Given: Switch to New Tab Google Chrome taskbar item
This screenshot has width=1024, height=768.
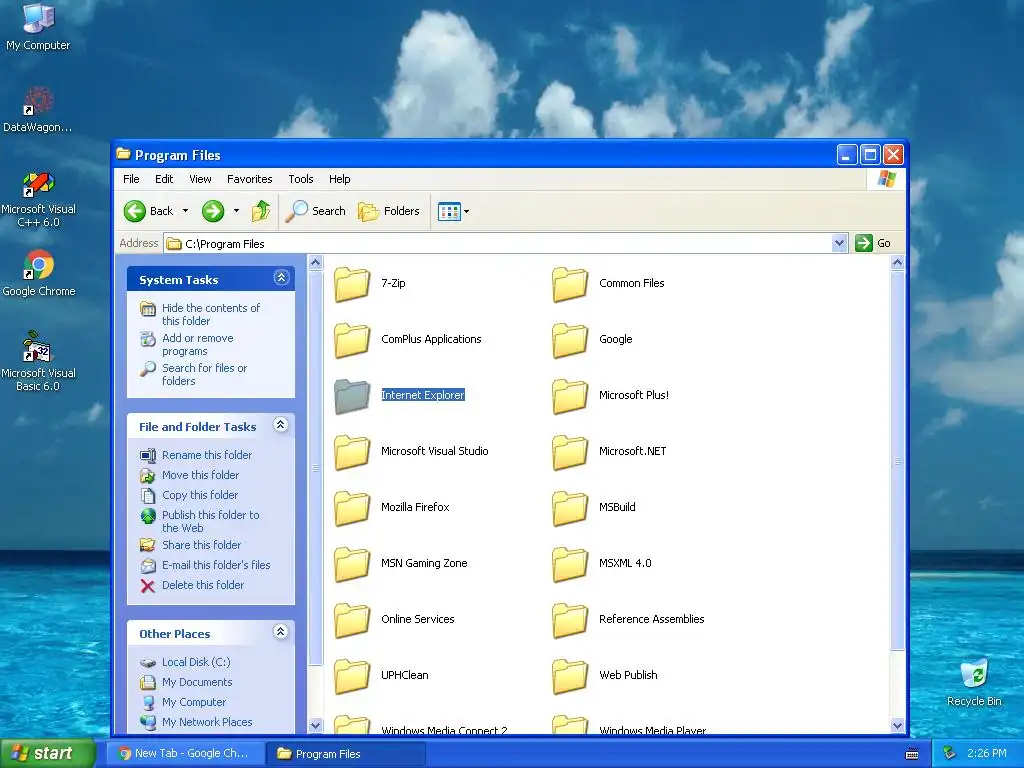Looking at the screenshot, I should [185, 753].
